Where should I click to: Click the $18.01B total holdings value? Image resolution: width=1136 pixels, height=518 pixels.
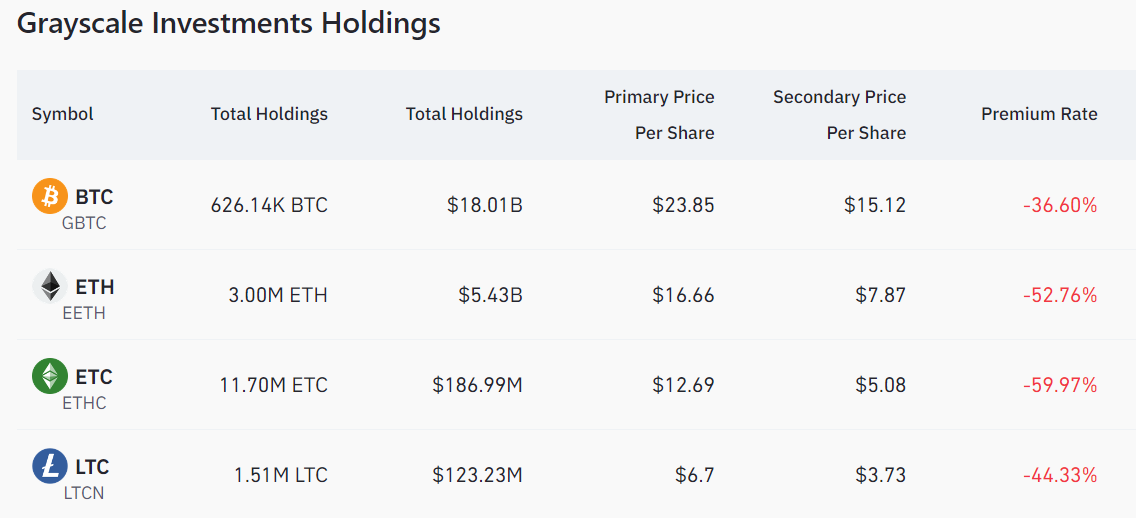(484, 205)
